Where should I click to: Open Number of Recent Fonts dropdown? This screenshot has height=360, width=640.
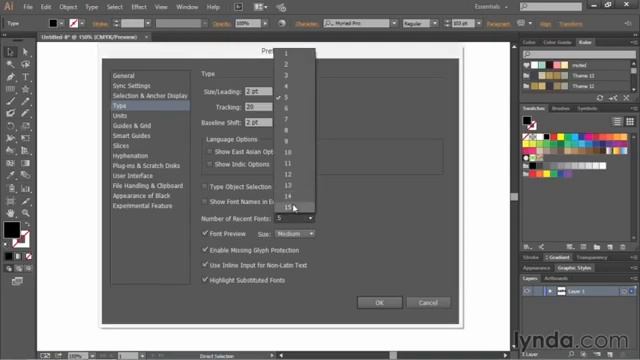coord(294,218)
